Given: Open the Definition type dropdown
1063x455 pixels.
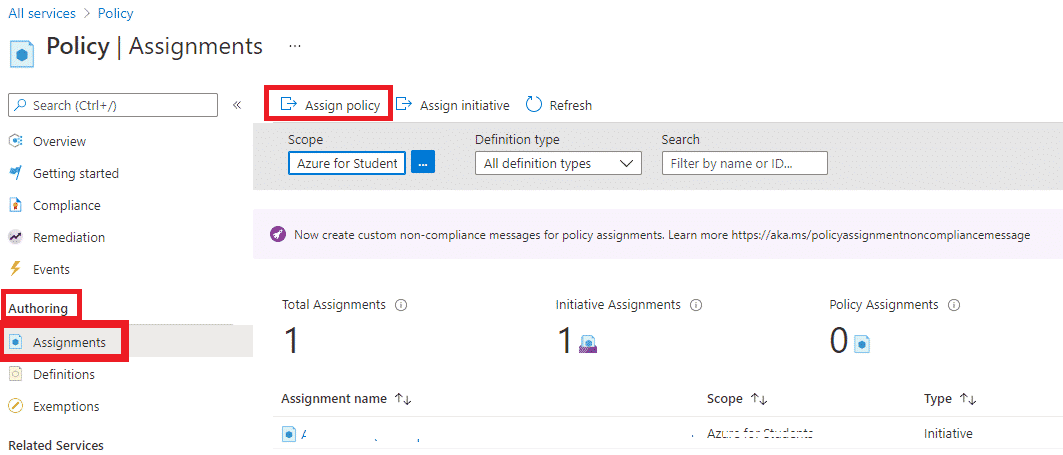Looking at the screenshot, I should tap(559, 163).
